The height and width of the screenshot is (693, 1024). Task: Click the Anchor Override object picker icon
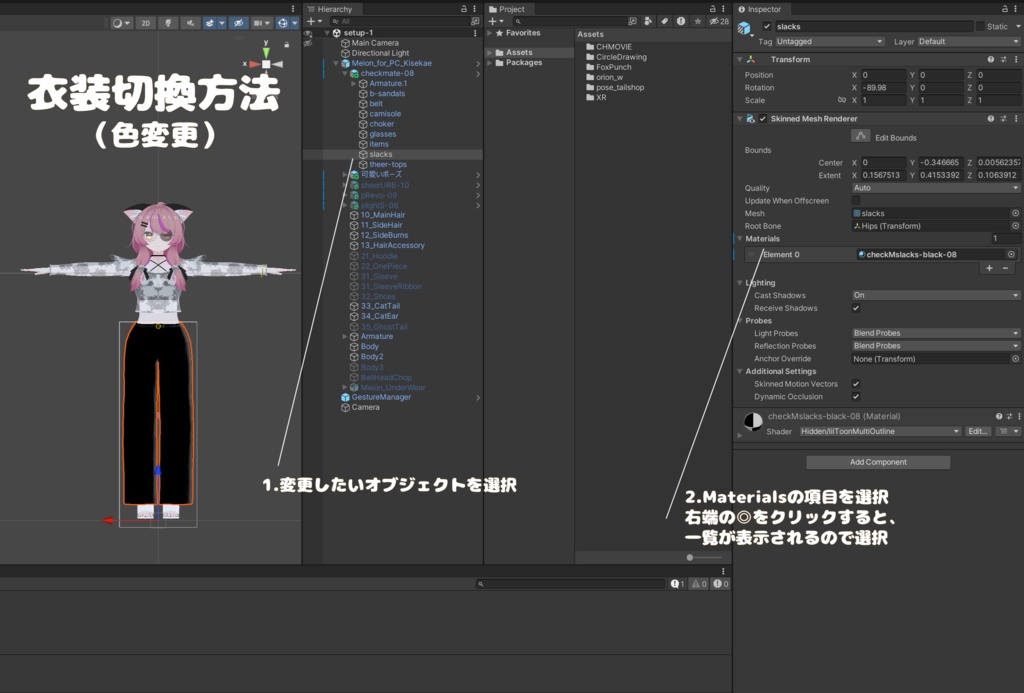coord(1015,358)
